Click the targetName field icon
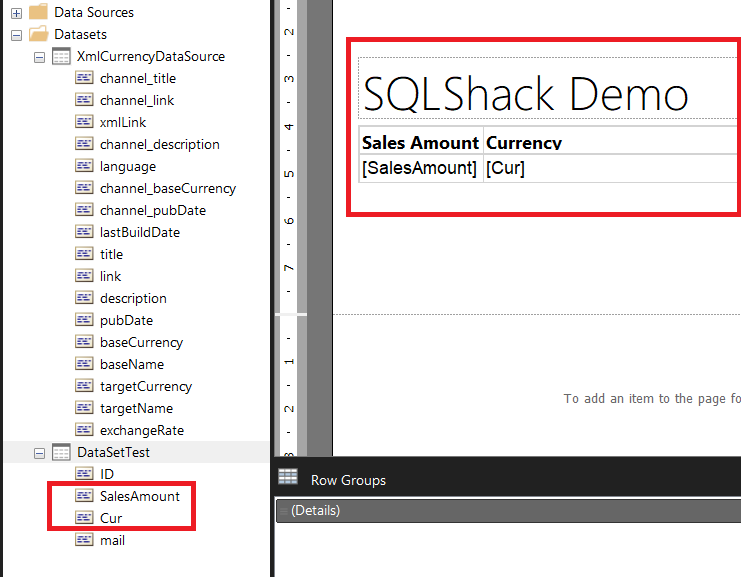Image resolution: width=741 pixels, height=577 pixels. pos(84,408)
